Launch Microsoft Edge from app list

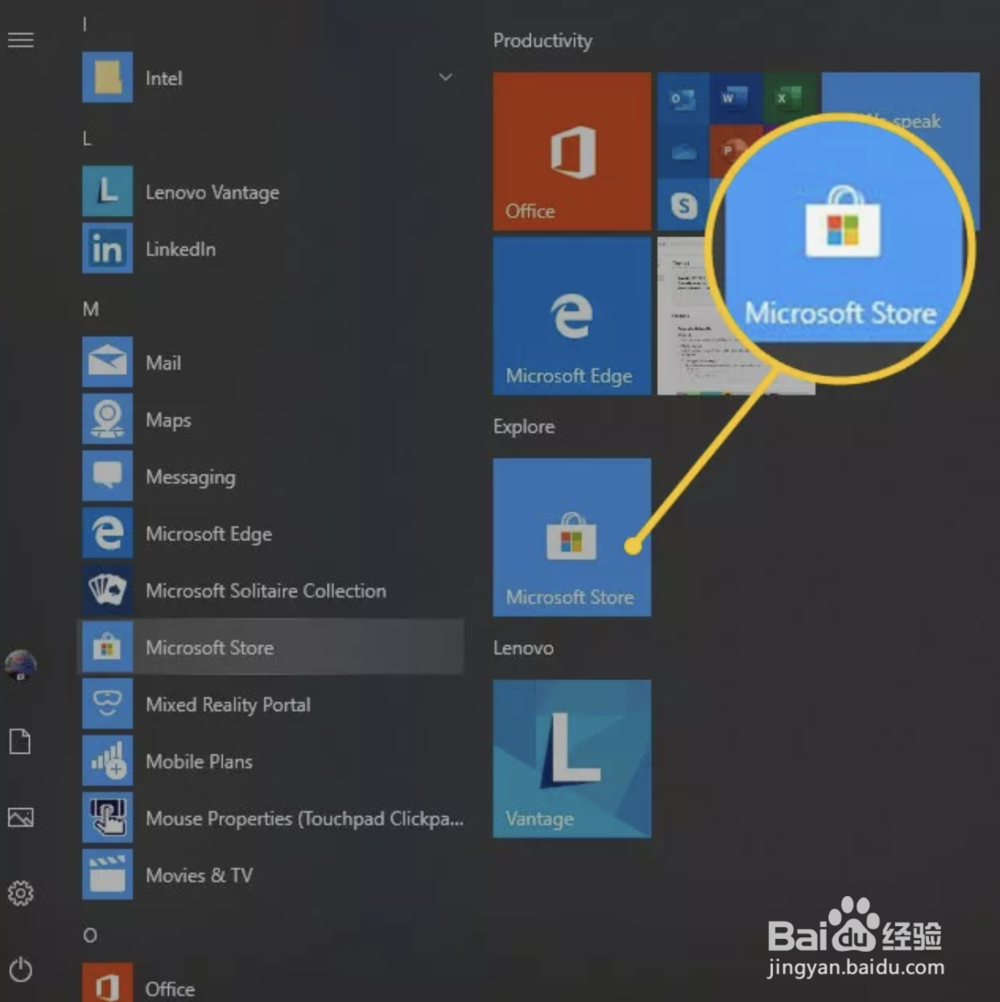pos(273,533)
